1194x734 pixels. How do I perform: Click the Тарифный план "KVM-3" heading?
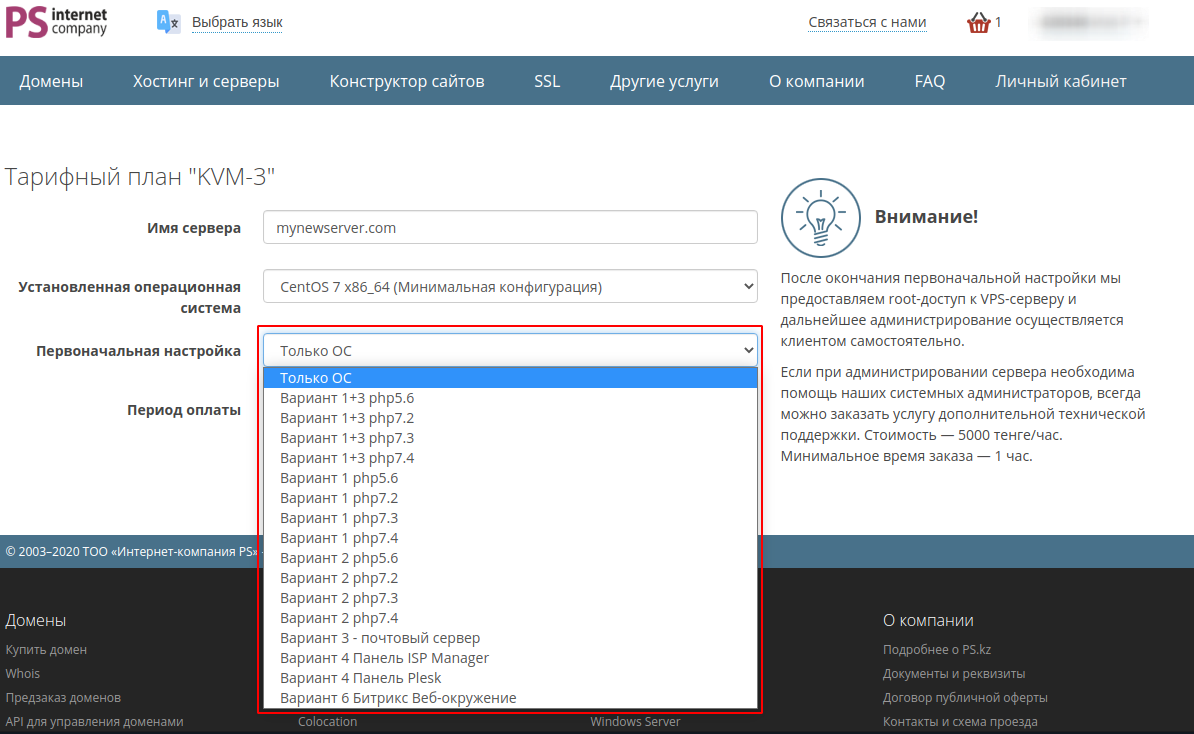tap(139, 177)
